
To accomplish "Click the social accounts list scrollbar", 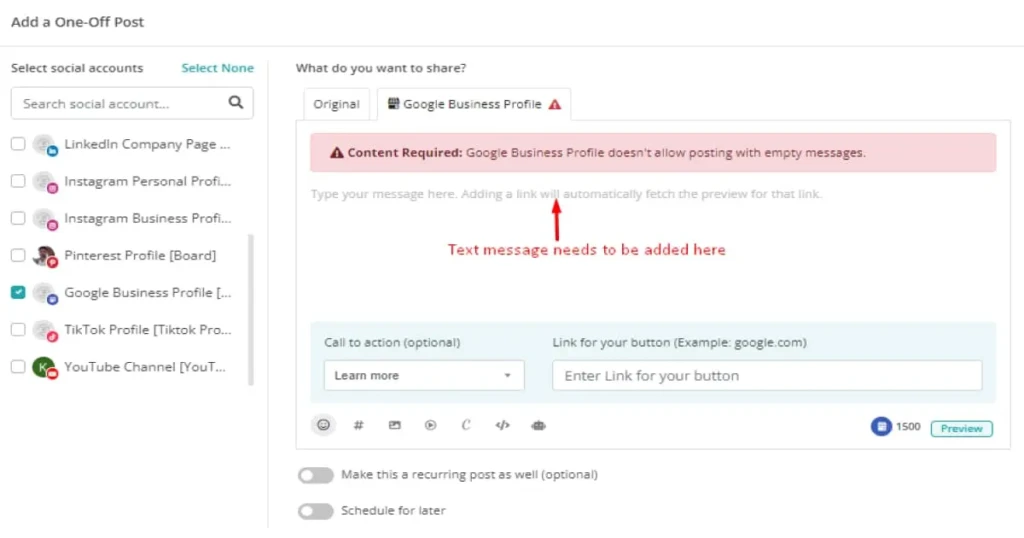I will click(250, 310).
